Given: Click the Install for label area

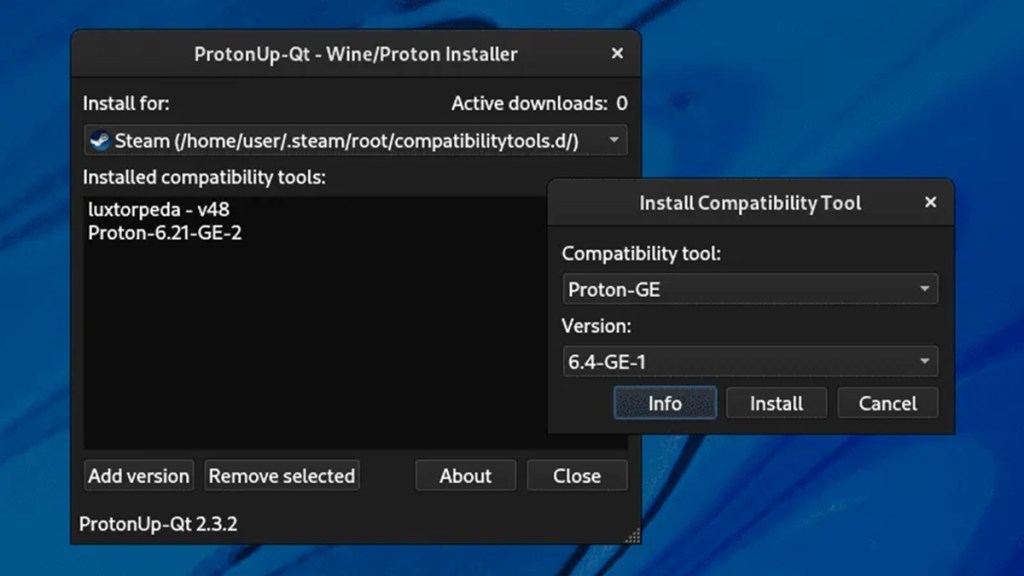Looking at the screenshot, I should tap(126, 103).
